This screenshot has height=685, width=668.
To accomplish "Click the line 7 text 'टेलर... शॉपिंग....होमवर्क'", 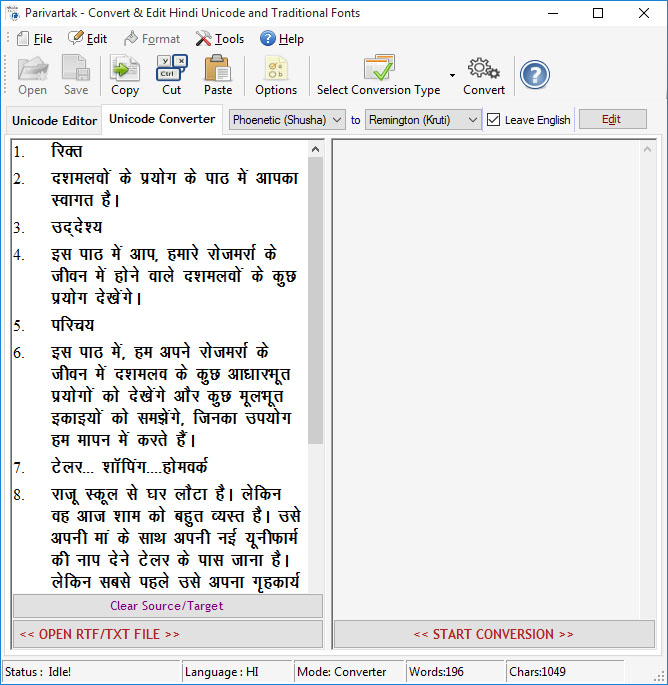I will (130, 467).
